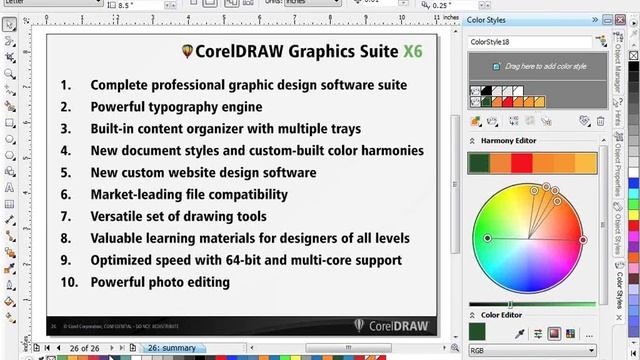Select the Blend interactive tool

9,253
